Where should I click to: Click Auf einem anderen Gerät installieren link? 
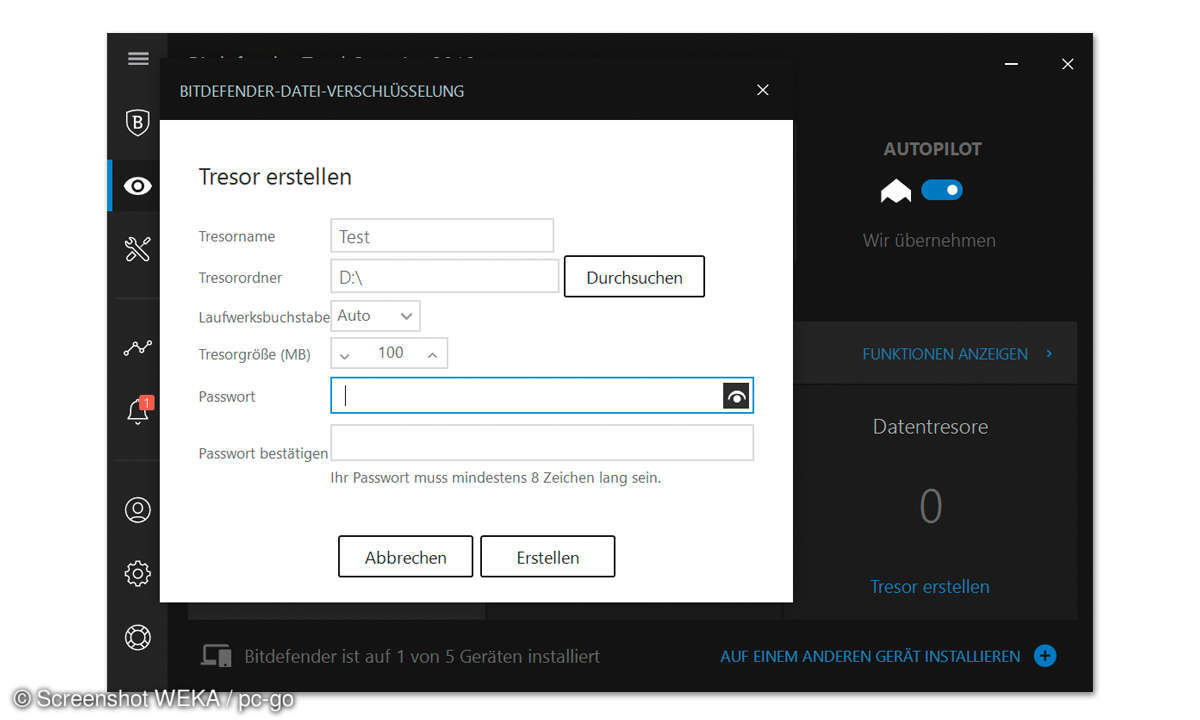tap(870, 656)
